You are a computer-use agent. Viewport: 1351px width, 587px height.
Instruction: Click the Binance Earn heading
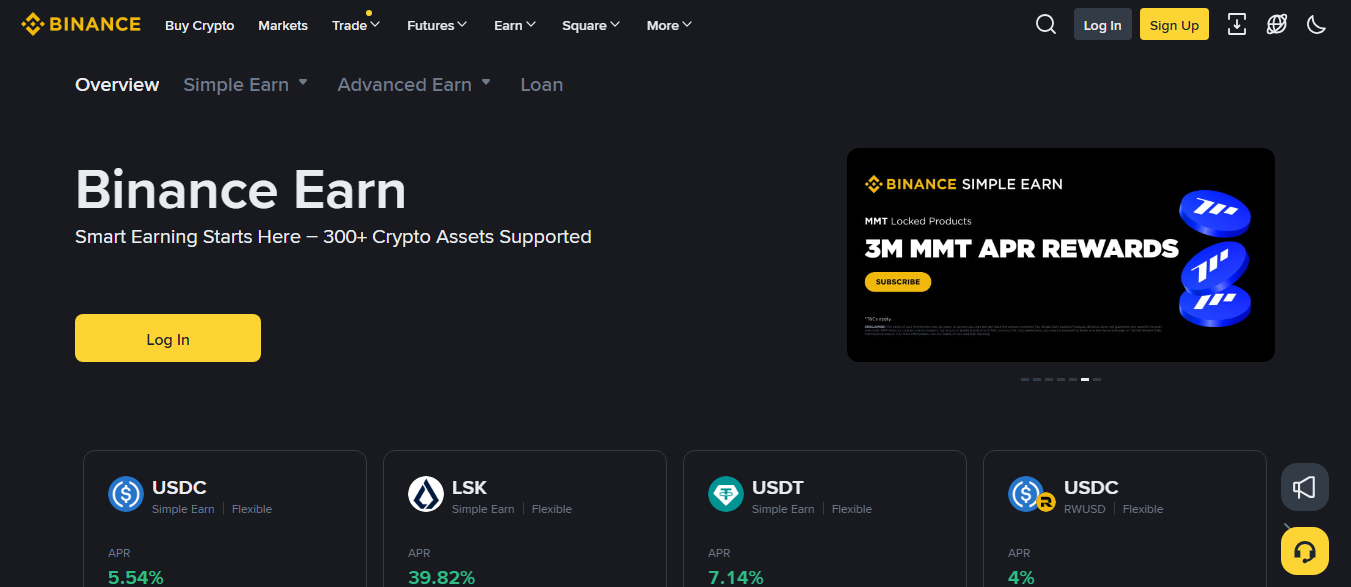click(x=241, y=190)
